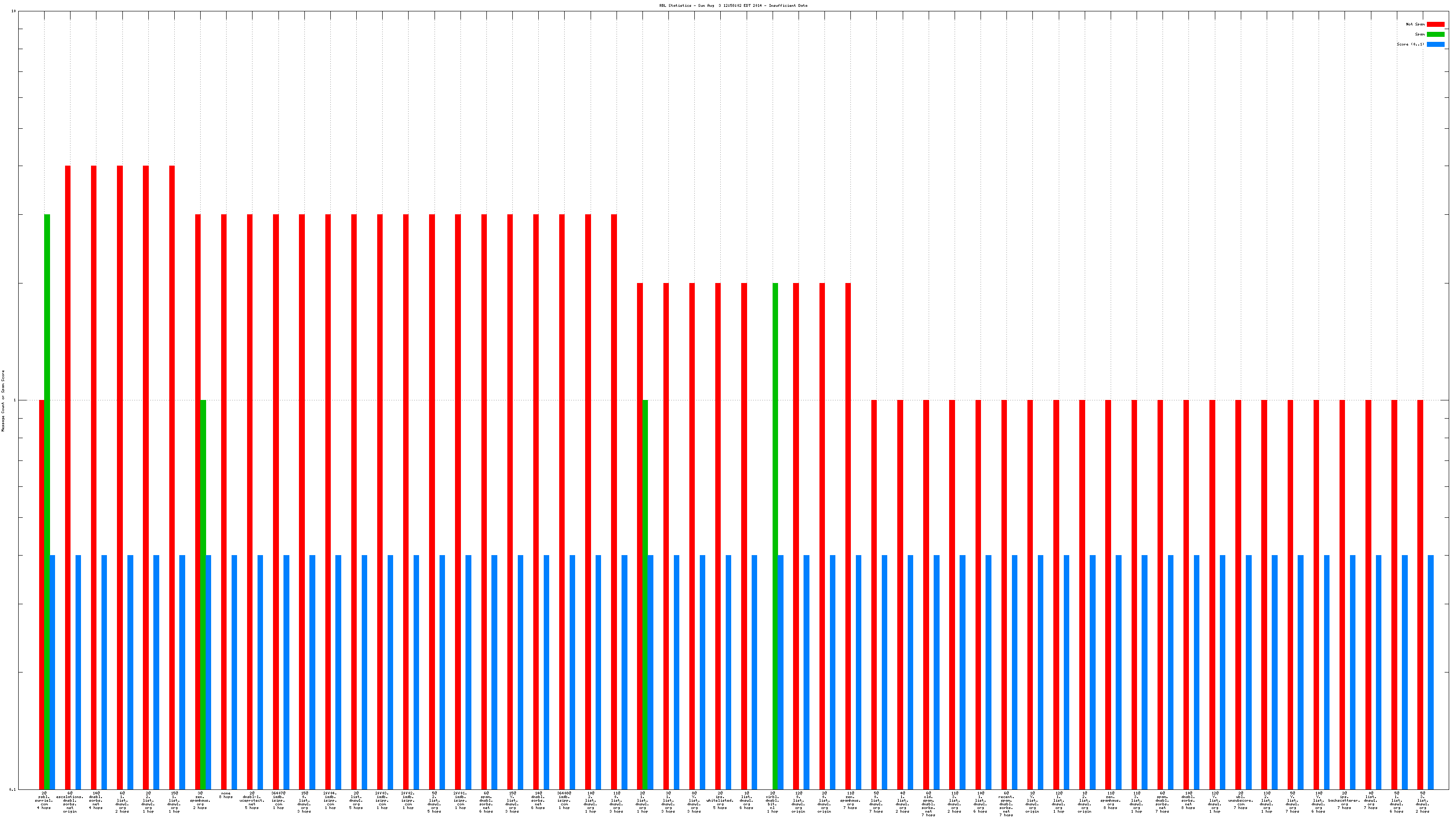Click the recent.spam.dnsbl.sorbs.net axis label

tap(1006, 804)
